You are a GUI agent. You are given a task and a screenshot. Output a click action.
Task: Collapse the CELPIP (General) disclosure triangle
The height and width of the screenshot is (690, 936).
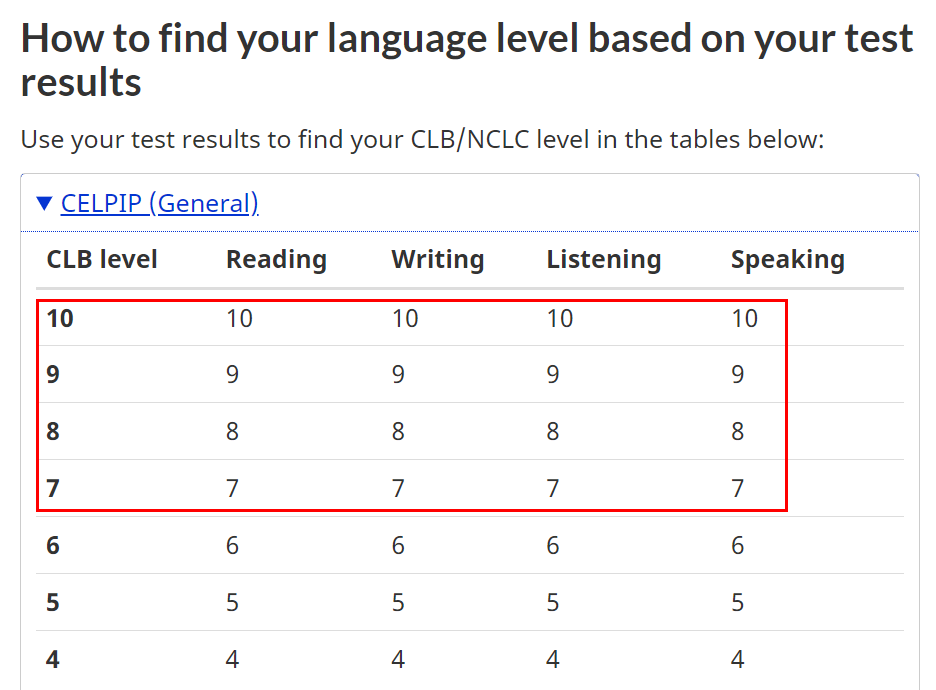(x=45, y=204)
